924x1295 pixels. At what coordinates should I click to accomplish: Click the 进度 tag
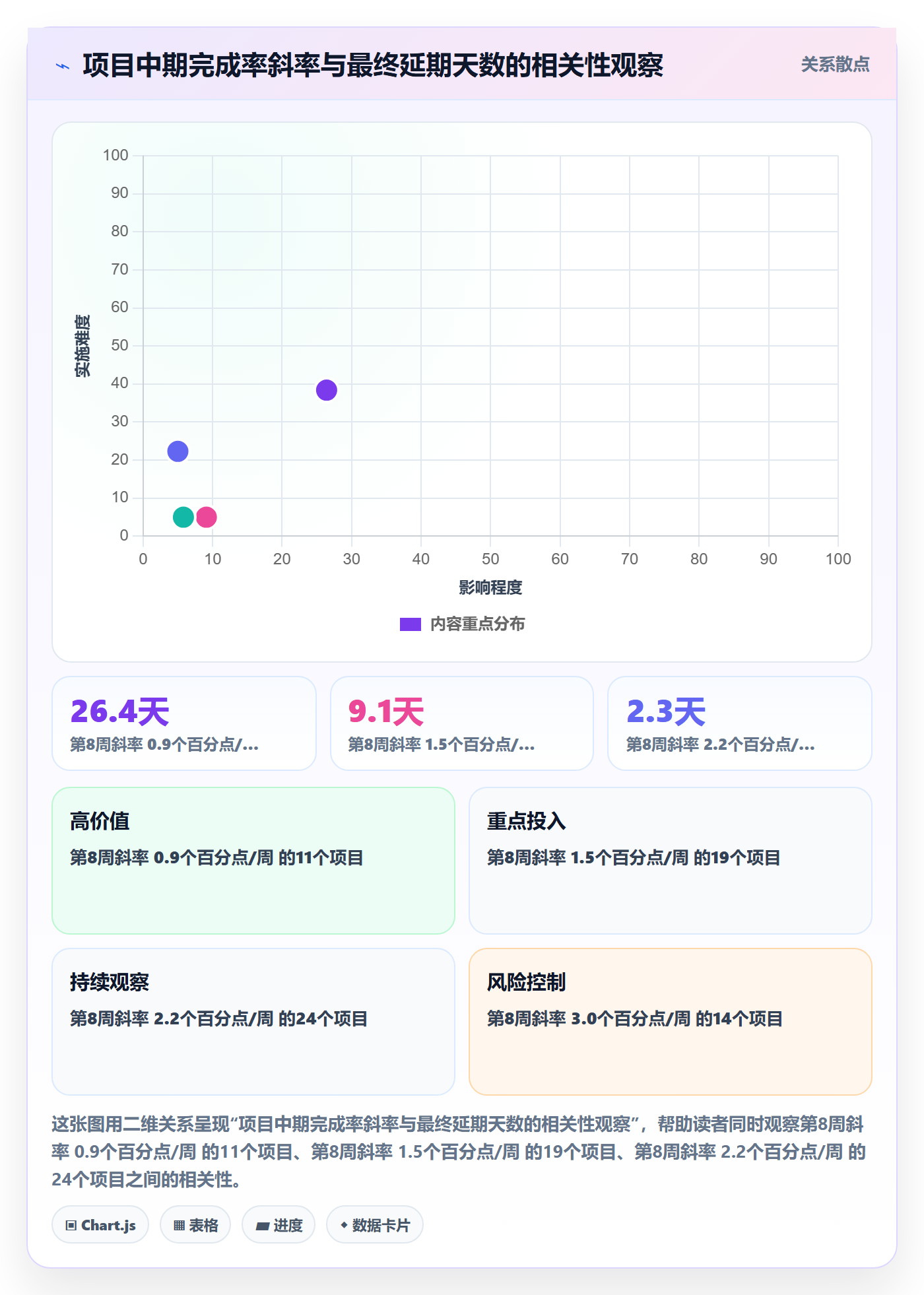click(279, 1225)
